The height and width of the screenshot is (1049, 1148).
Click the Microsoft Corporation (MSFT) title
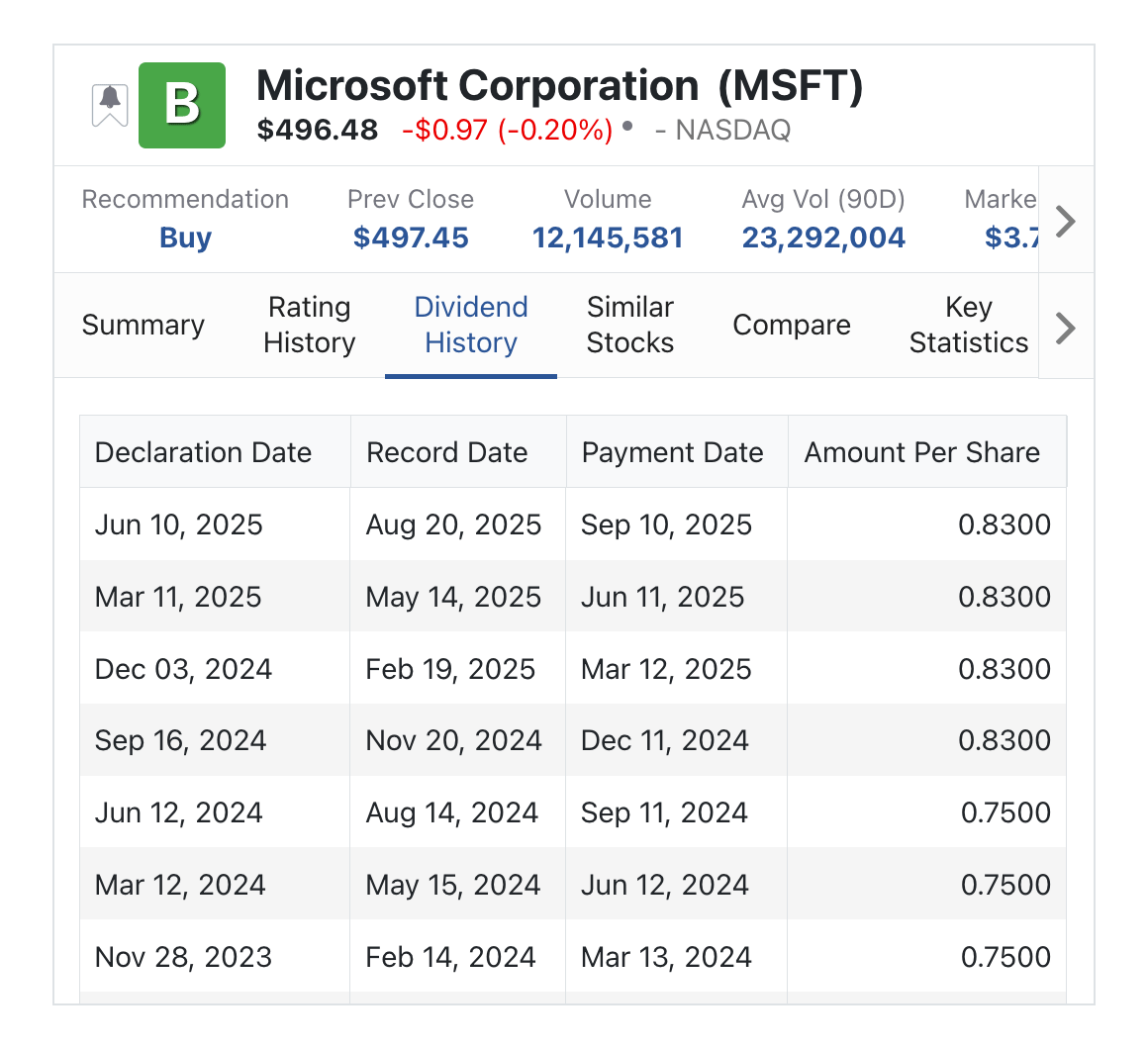[559, 87]
